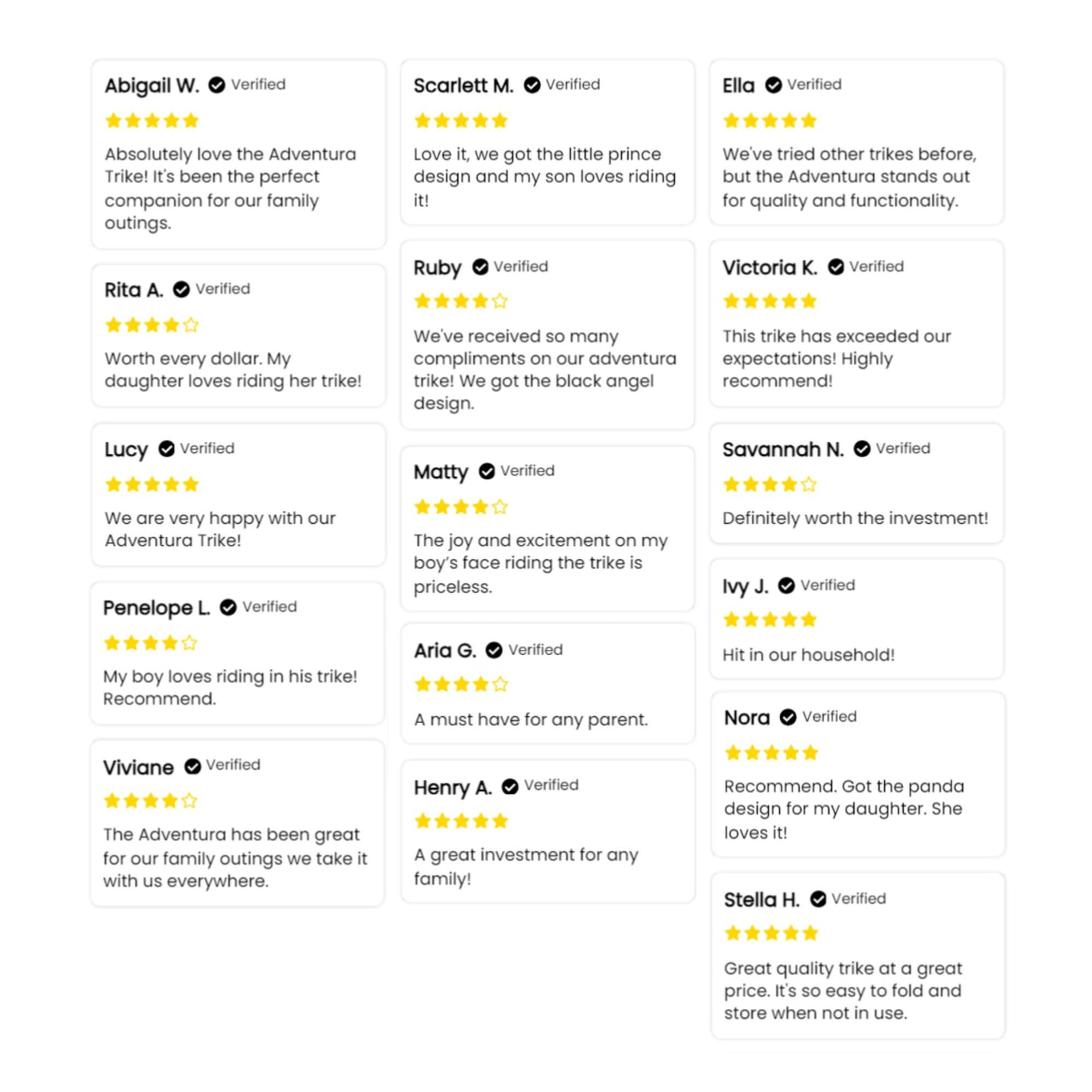Click the star rating in Matty's review
Screen dimensions: 1092x1092
pyautogui.click(x=461, y=507)
